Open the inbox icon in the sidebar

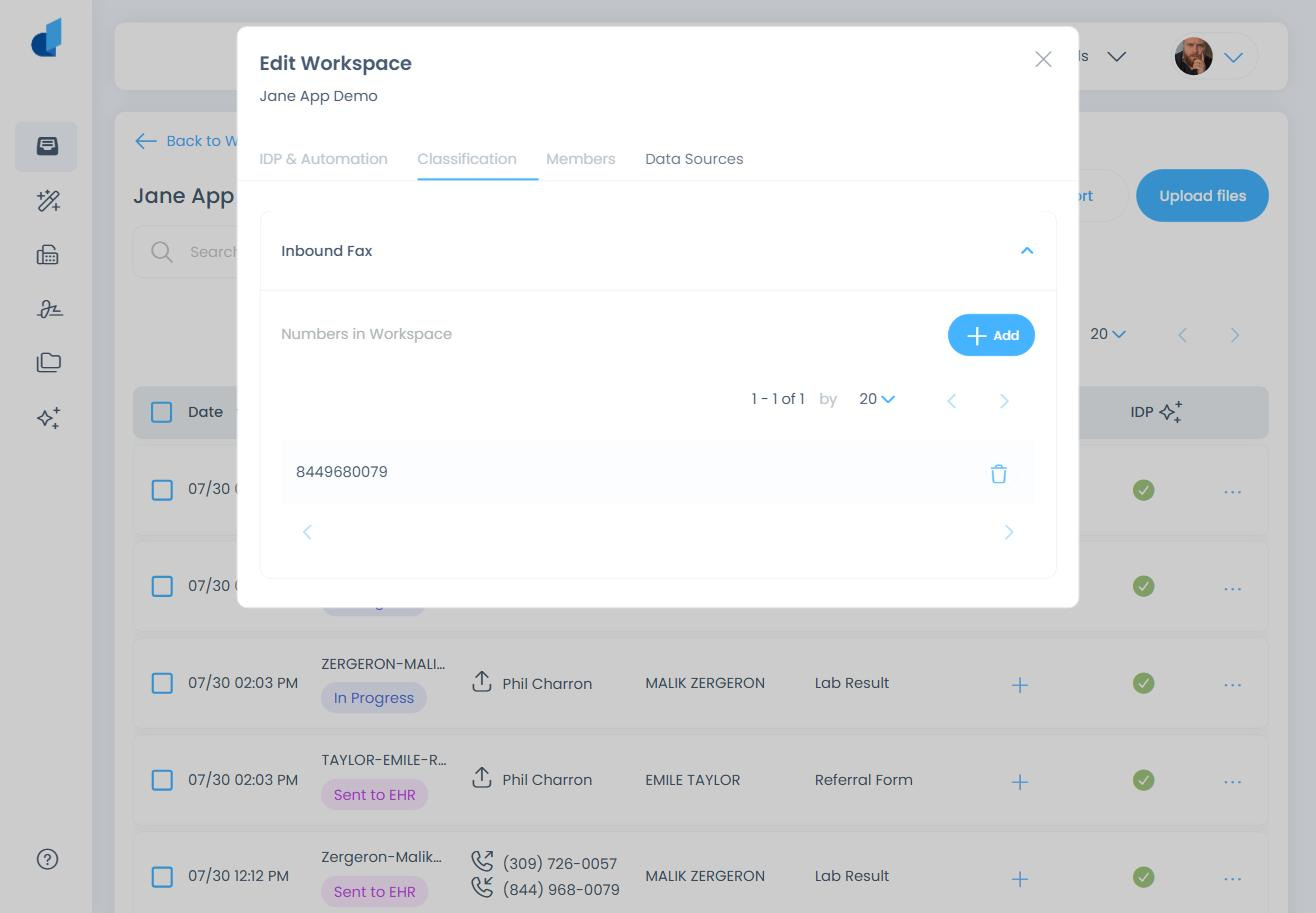47,146
